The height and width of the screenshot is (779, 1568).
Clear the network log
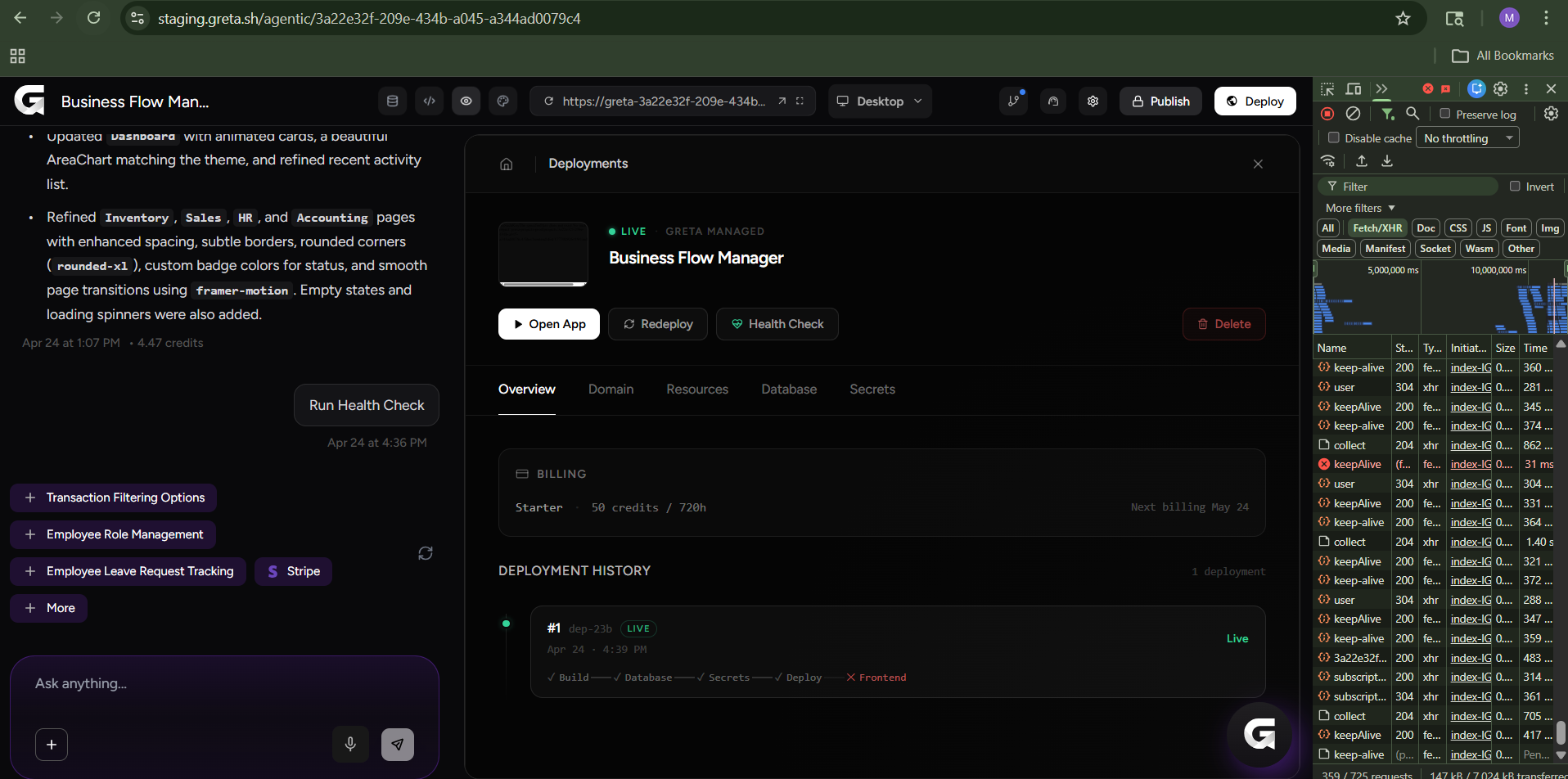click(1354, 114)
